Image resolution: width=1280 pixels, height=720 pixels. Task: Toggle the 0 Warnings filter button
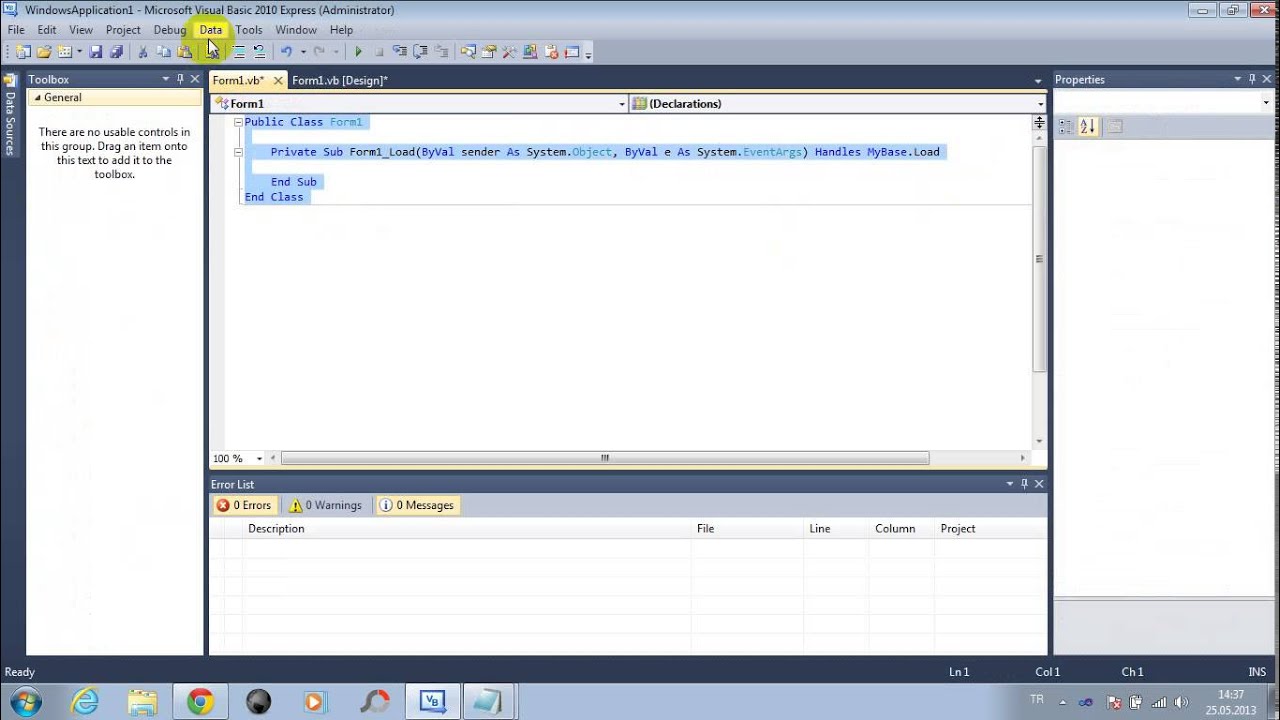point(326,505)
